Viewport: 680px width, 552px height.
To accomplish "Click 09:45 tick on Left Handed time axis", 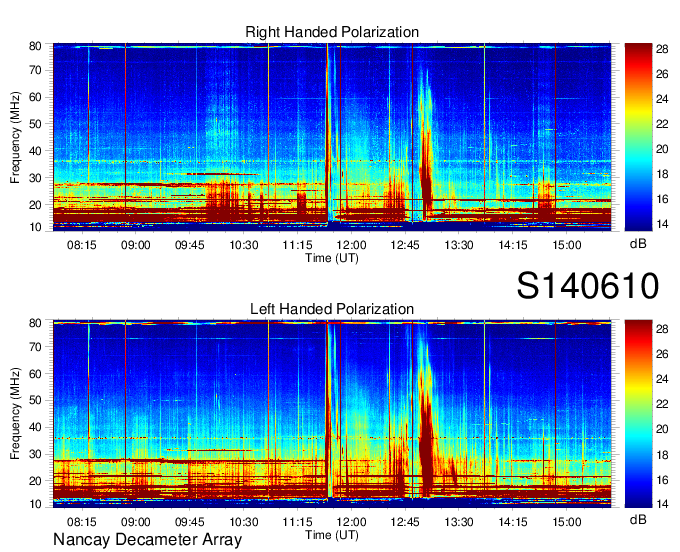I will (x=190, y=522).
